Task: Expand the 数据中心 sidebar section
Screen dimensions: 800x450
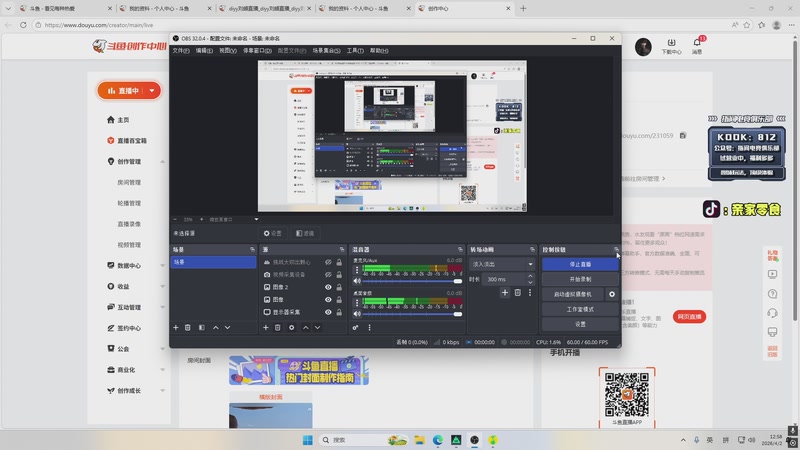Action: (163, 266)
